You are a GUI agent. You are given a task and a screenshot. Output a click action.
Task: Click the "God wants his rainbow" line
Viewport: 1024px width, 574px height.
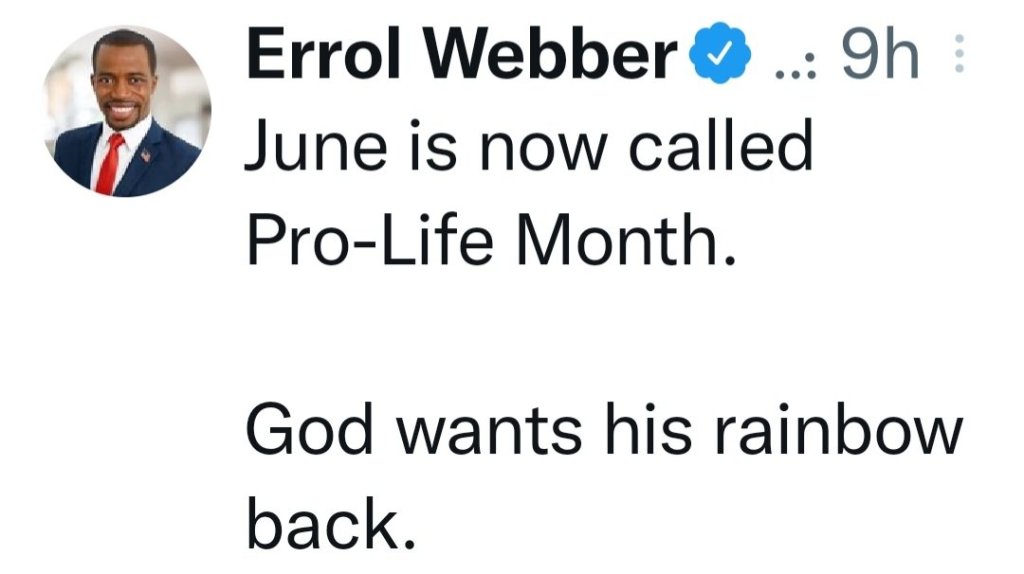tap(604, 429)
